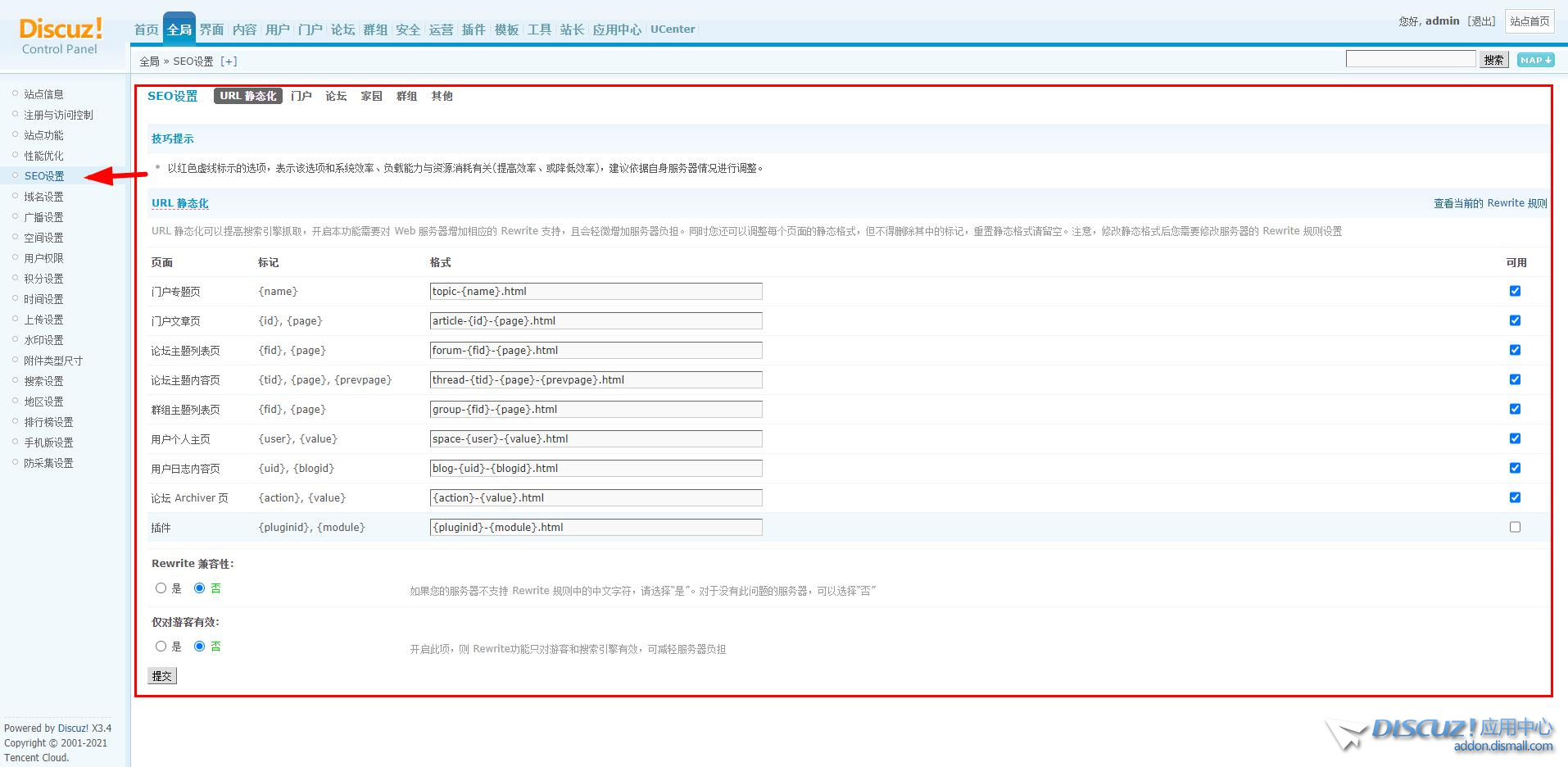Click the search text field at top
The height and width of the screenshot is (767, 1568).
1410,59
